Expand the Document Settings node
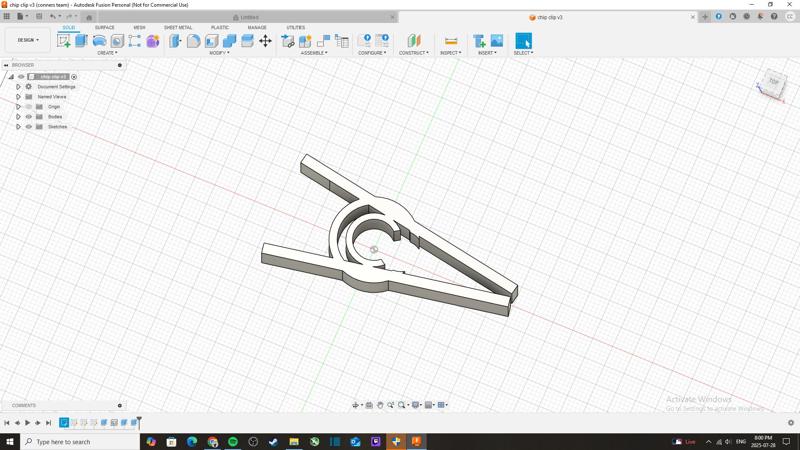 (x=18, y=87)
